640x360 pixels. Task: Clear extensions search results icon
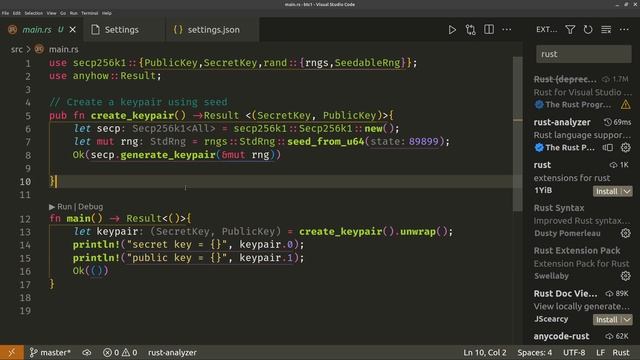(606, 29)
